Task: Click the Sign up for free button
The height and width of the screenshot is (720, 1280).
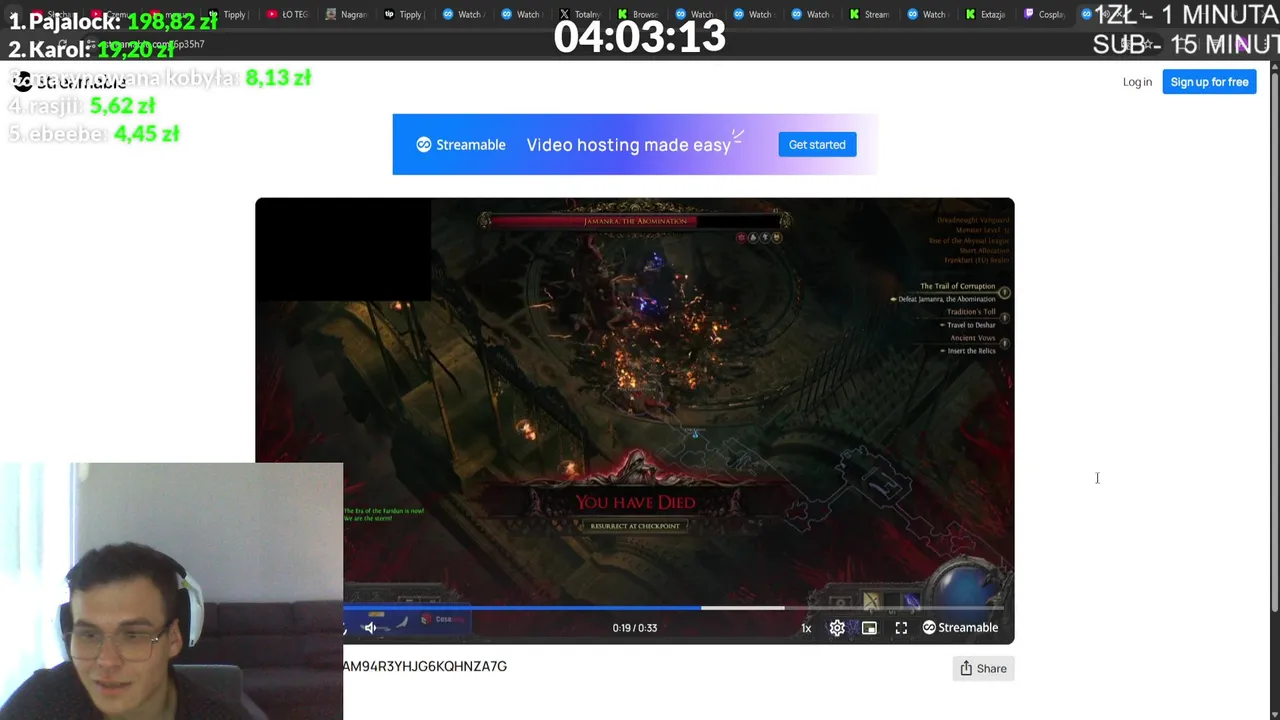Action: point(1209,82)
